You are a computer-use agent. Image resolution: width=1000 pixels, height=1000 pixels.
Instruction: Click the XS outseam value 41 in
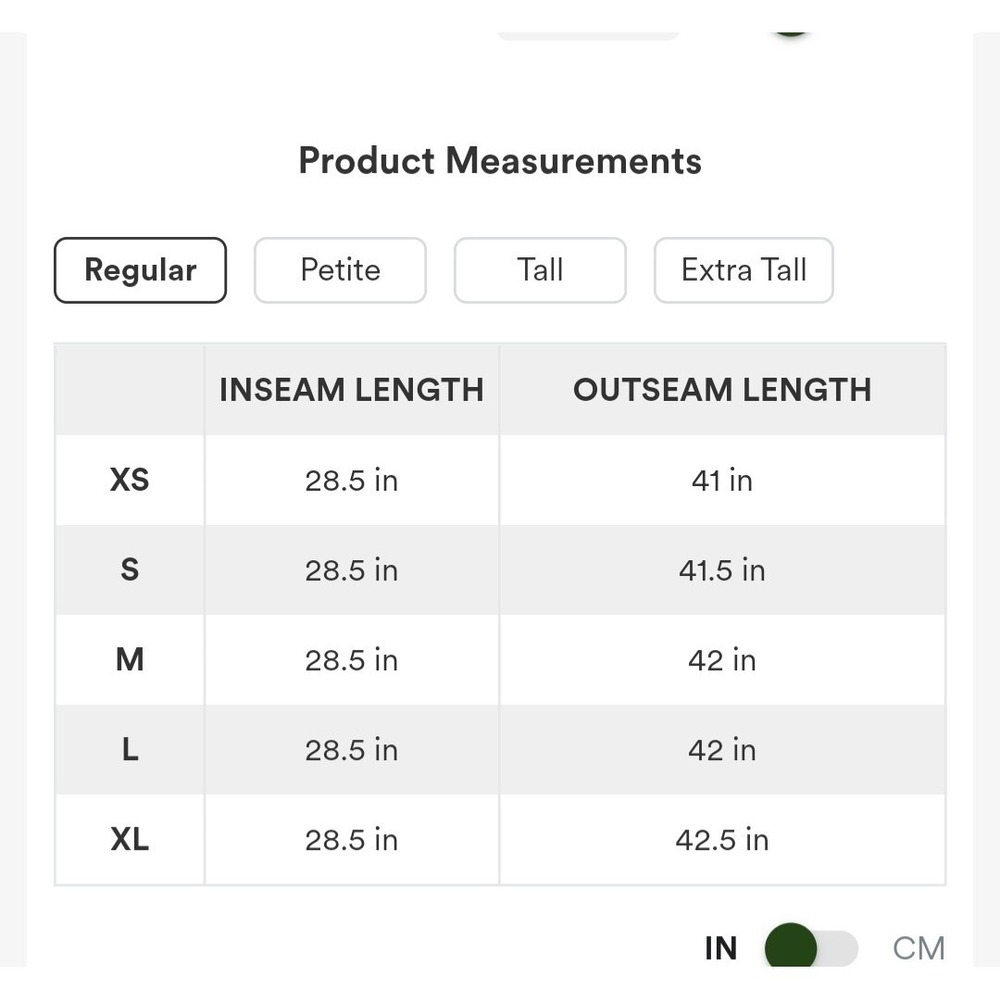pos(722,480)
